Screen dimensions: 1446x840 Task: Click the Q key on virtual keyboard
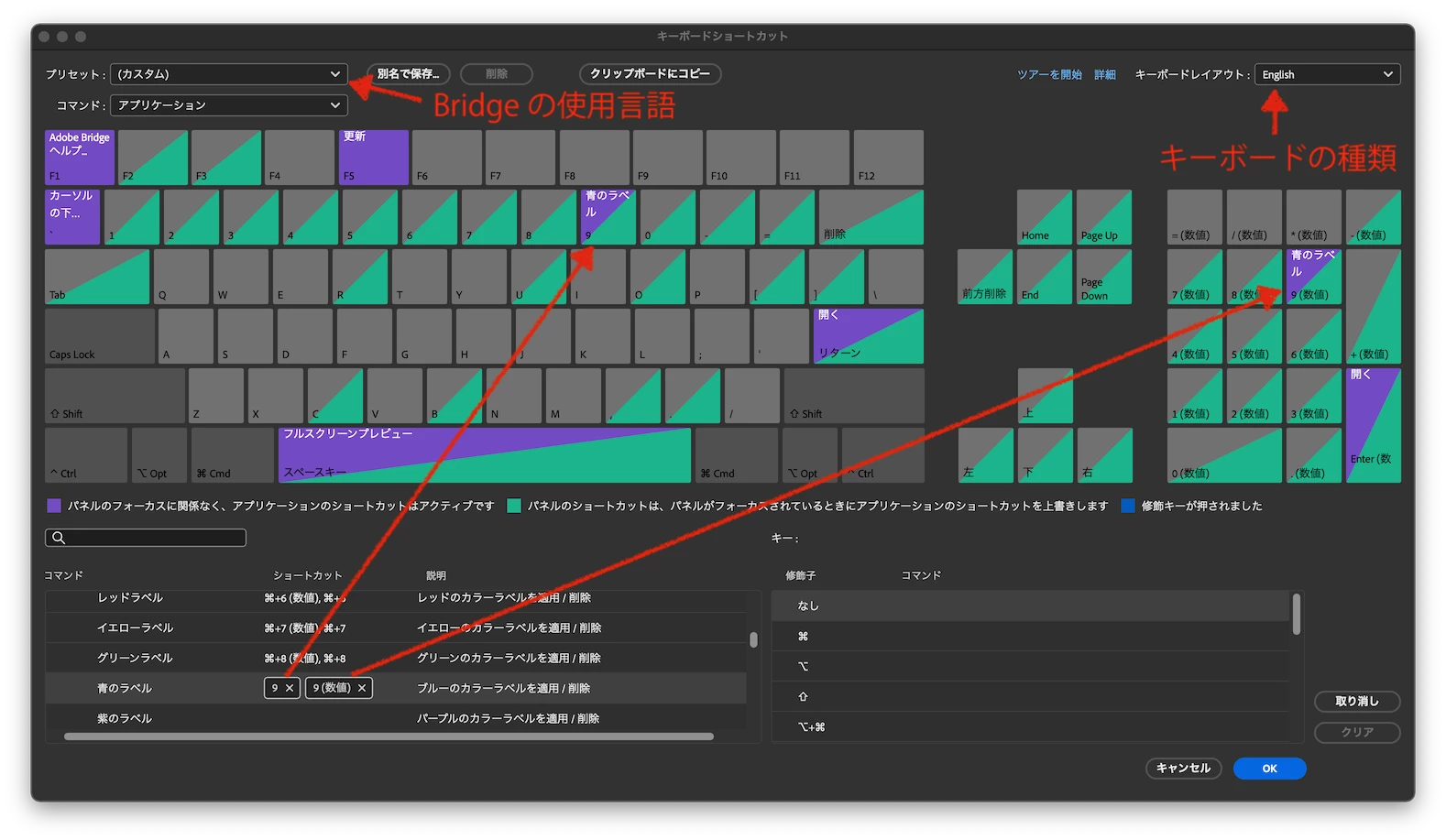tap(181, 277)
